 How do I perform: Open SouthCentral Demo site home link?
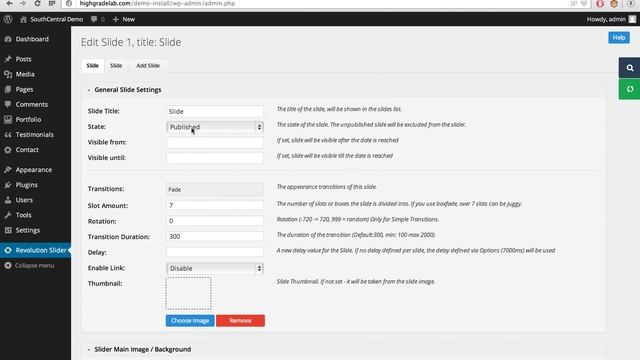coord(51,19)
